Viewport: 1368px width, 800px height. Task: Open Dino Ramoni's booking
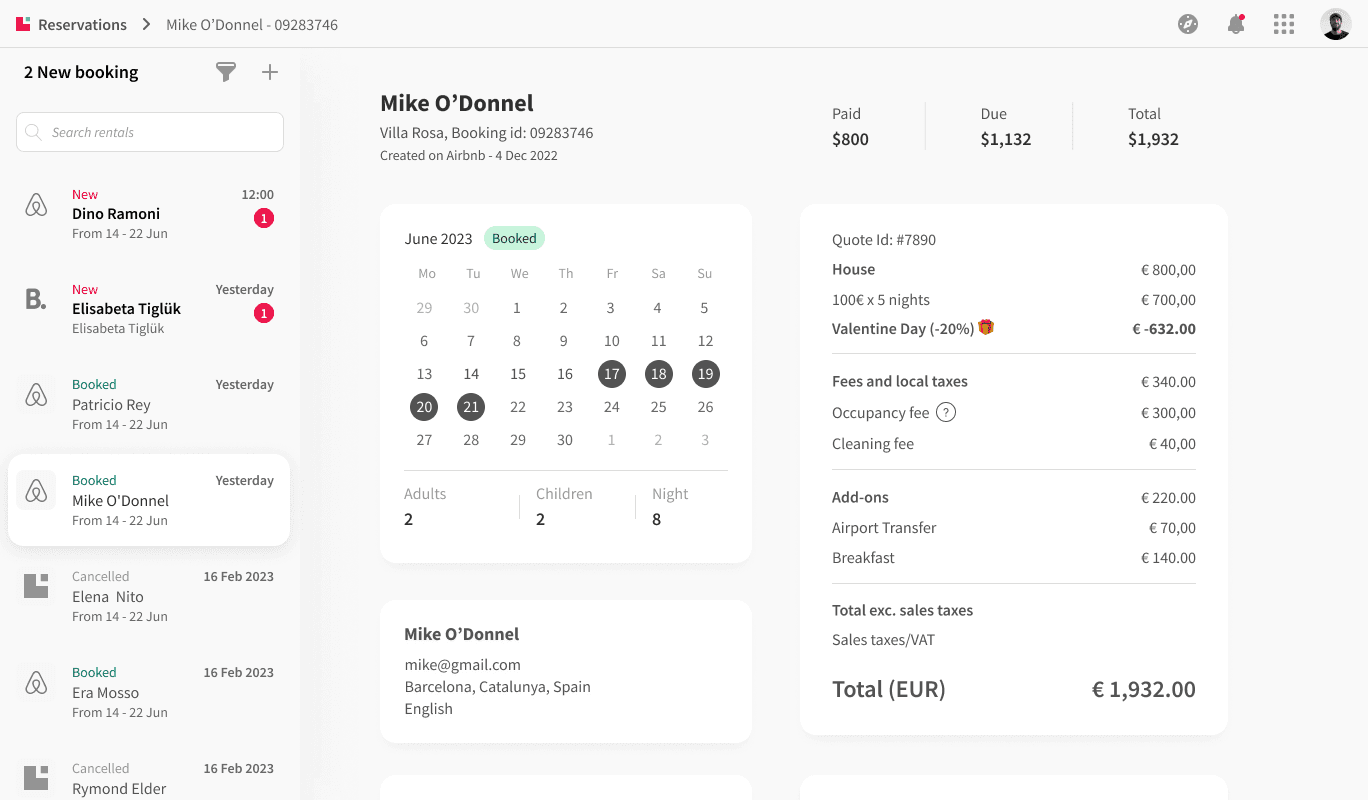(x=149, y=214)
